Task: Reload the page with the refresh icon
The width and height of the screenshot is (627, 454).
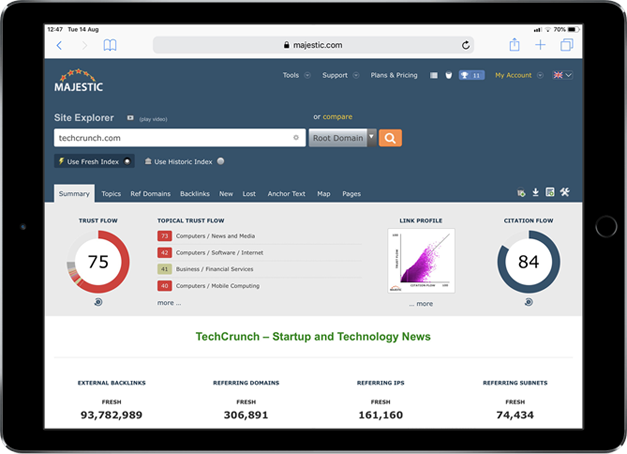Action: [x=465, y=45]
